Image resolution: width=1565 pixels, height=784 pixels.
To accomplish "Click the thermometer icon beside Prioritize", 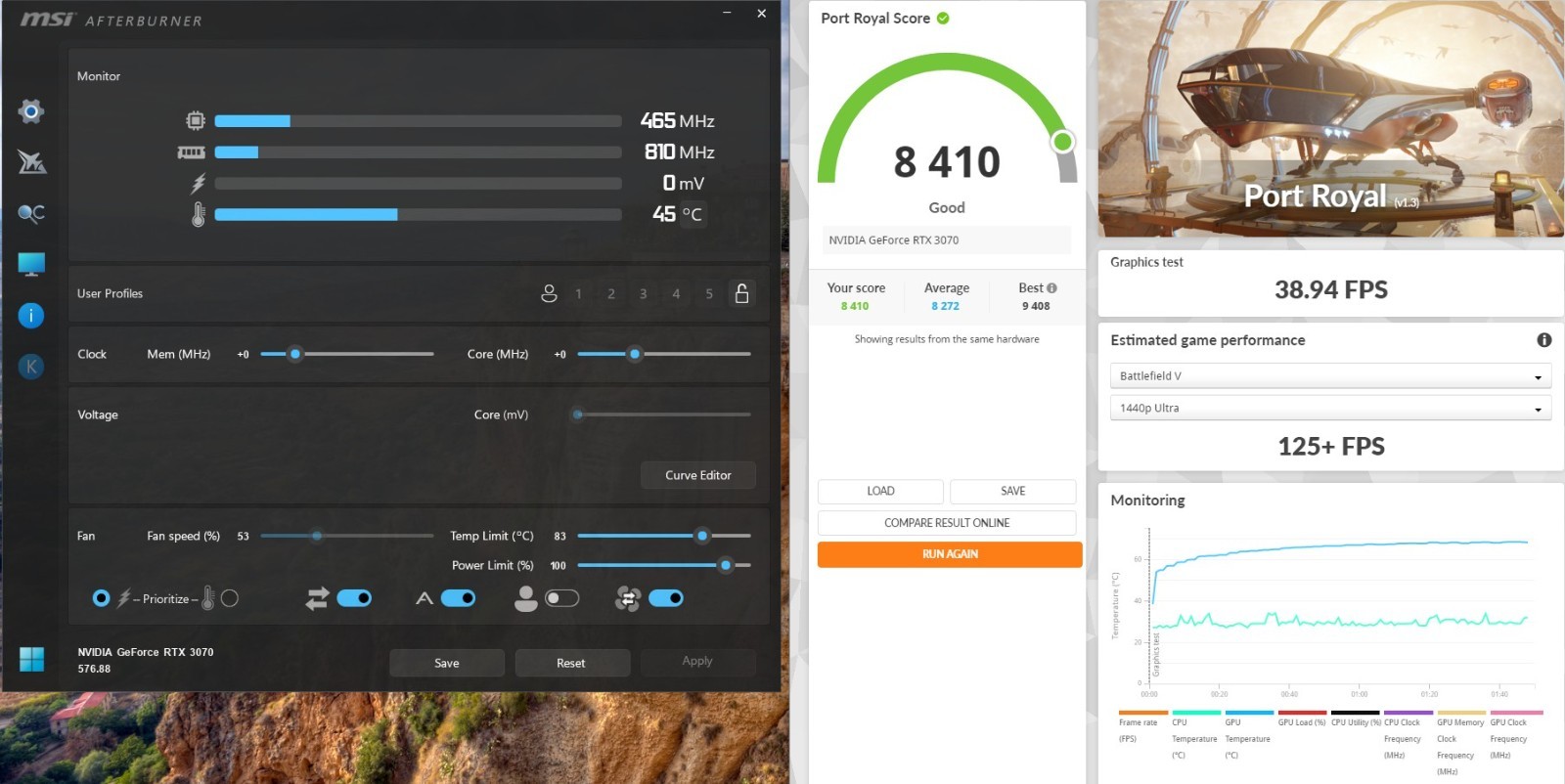I will 207,598.
